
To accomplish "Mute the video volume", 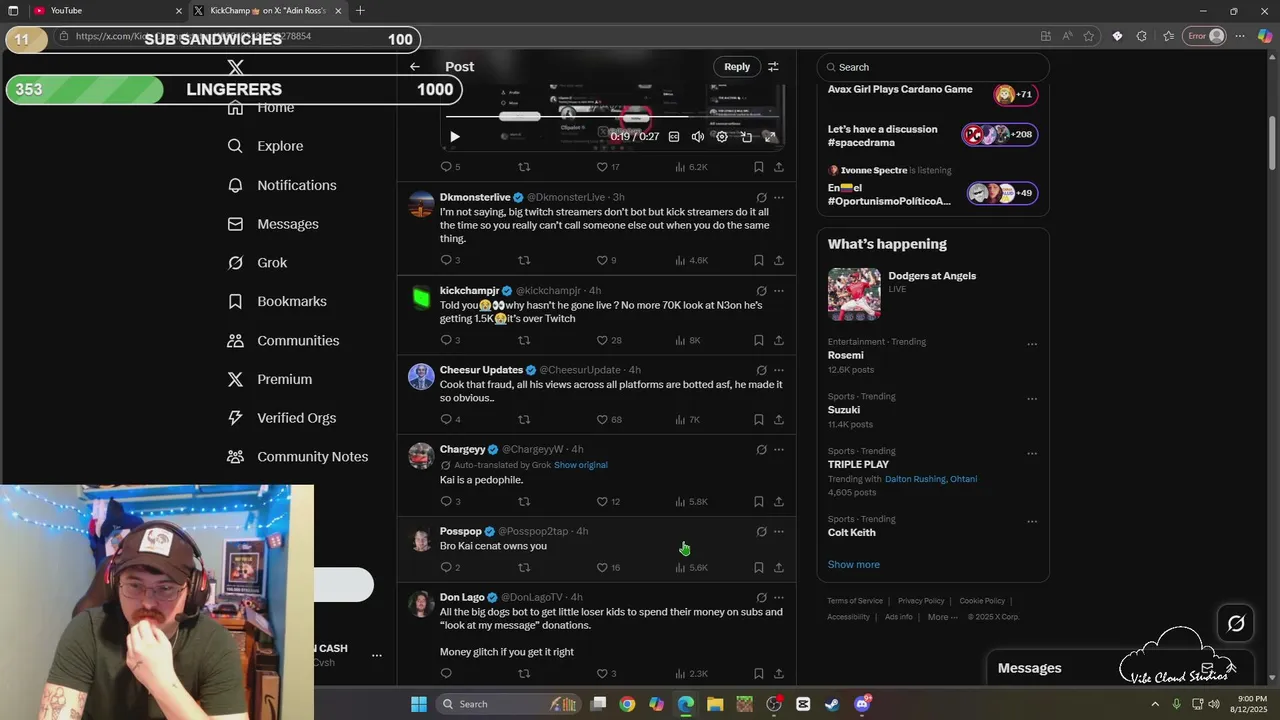I will click(698, 137).
